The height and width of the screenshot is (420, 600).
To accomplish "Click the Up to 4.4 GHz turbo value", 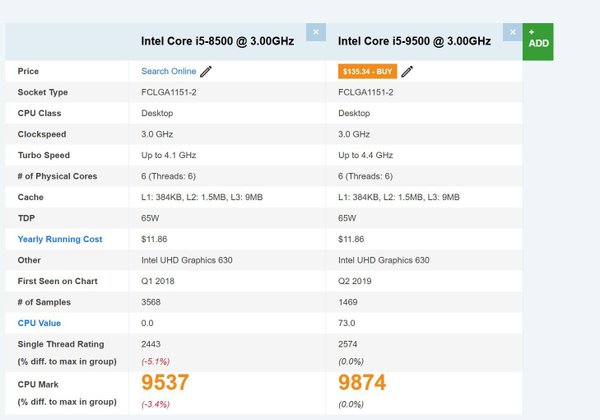I will [x=365, y=155].
